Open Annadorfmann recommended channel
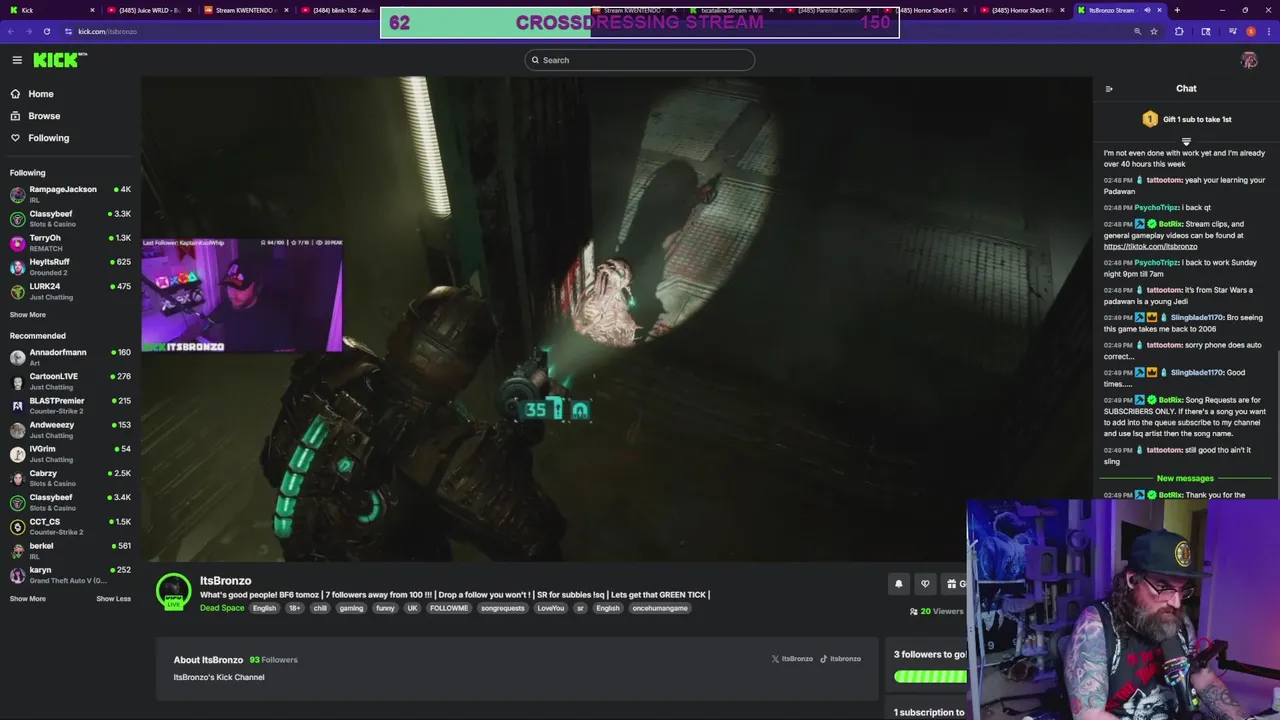1280x720 pixels. pyautogui.click(x=70, y=356)
